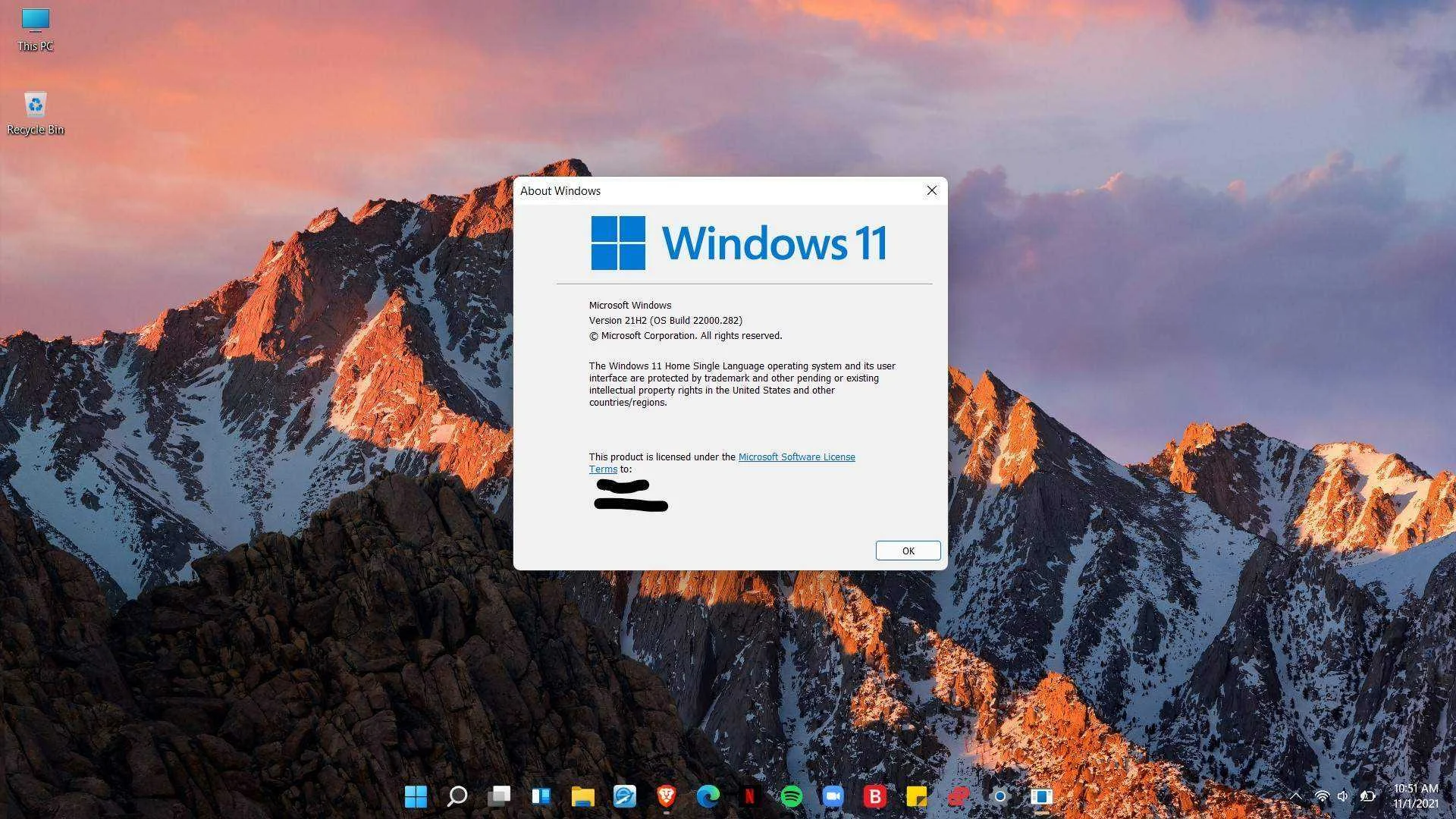The height and width of the screenshot is (819, 1456).
Task: Close the About Windows dialog
Action: click(932, 190)
